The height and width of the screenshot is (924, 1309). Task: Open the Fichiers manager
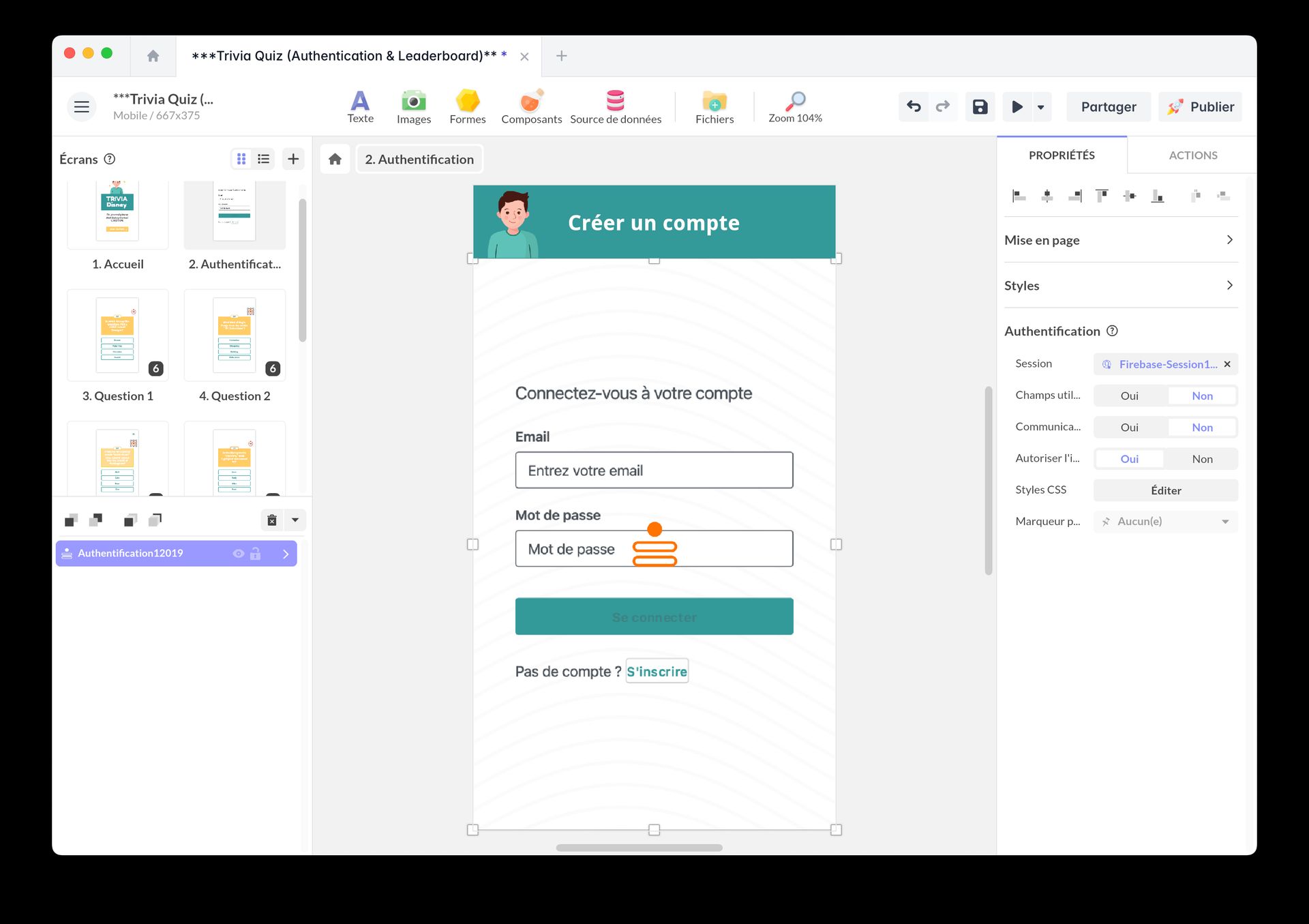[x=714, y=106]
